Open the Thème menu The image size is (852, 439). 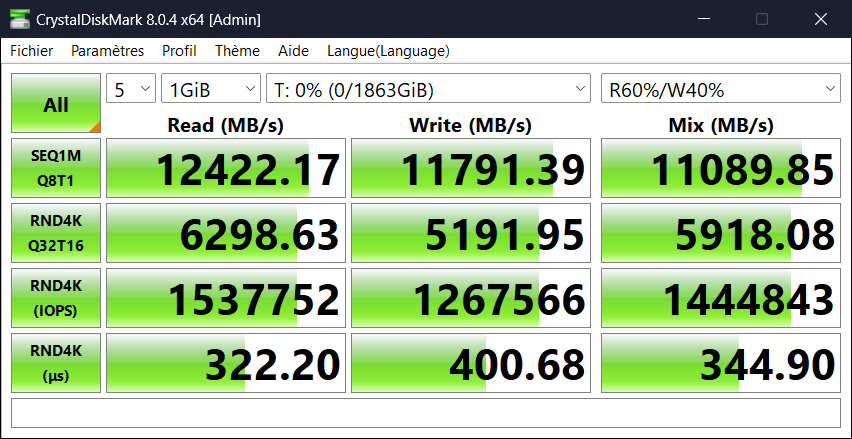tap(237, 51)
